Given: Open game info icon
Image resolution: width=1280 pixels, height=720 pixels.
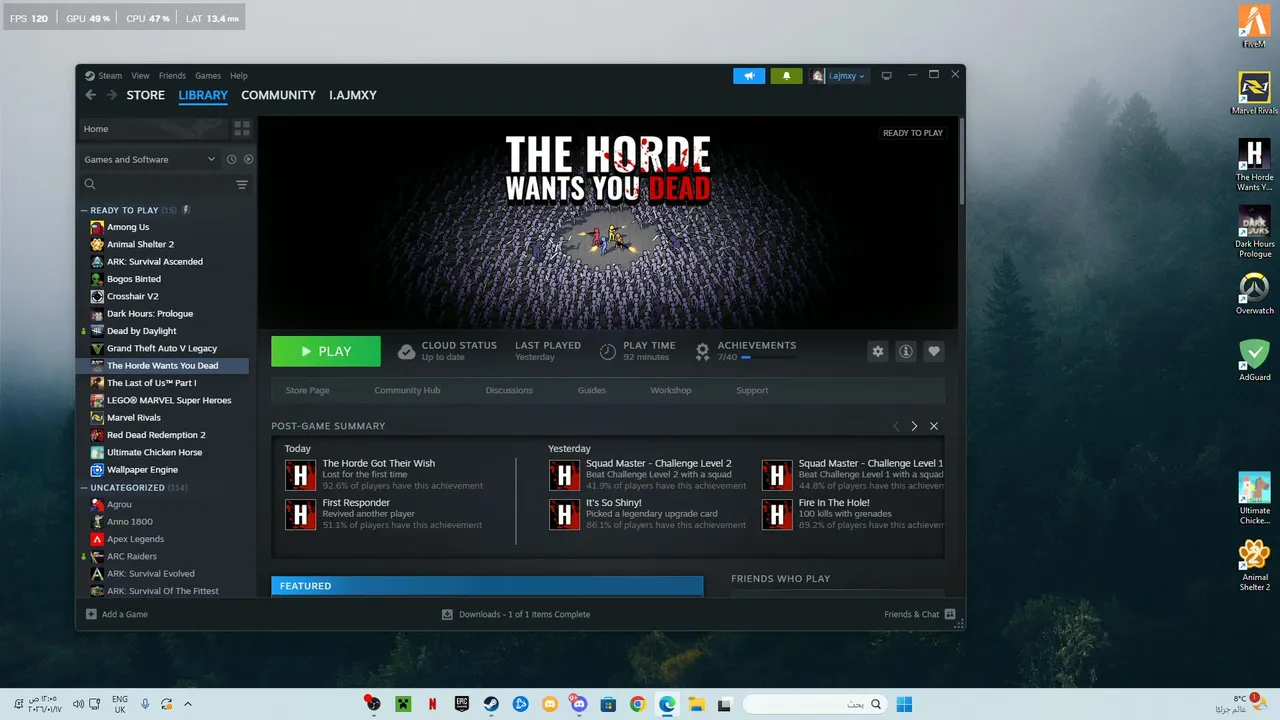Looking at the screenshot, I should click(x=906, y=351).
